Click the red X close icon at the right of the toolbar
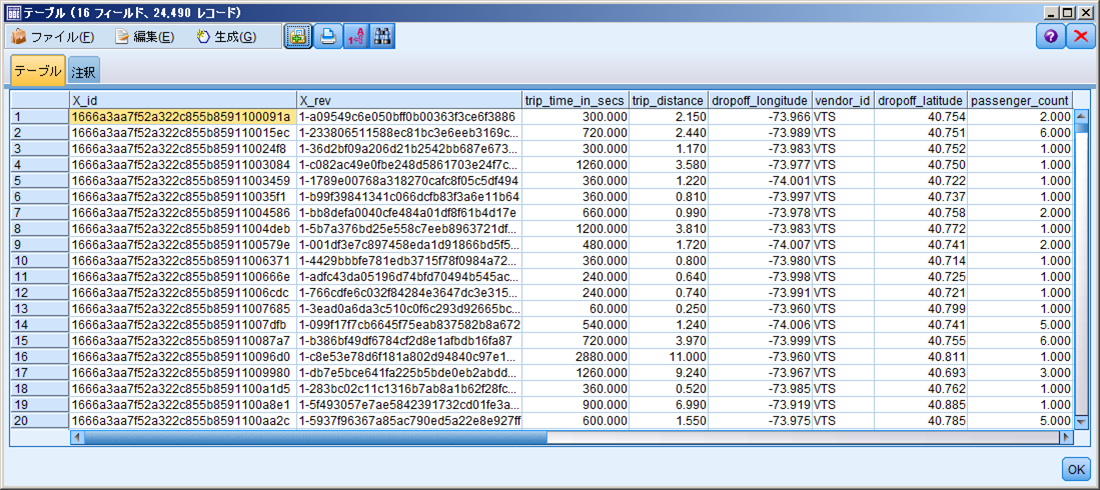The image size is (1100, 490). (1080, 37)
